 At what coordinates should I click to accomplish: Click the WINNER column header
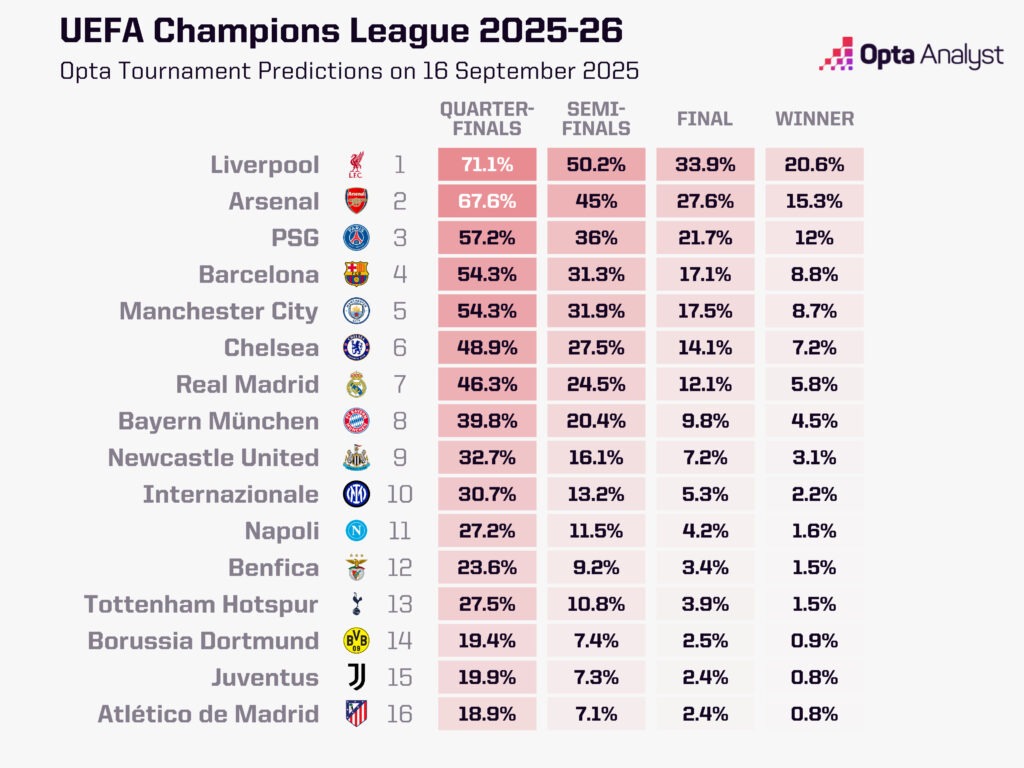(814, 119)
